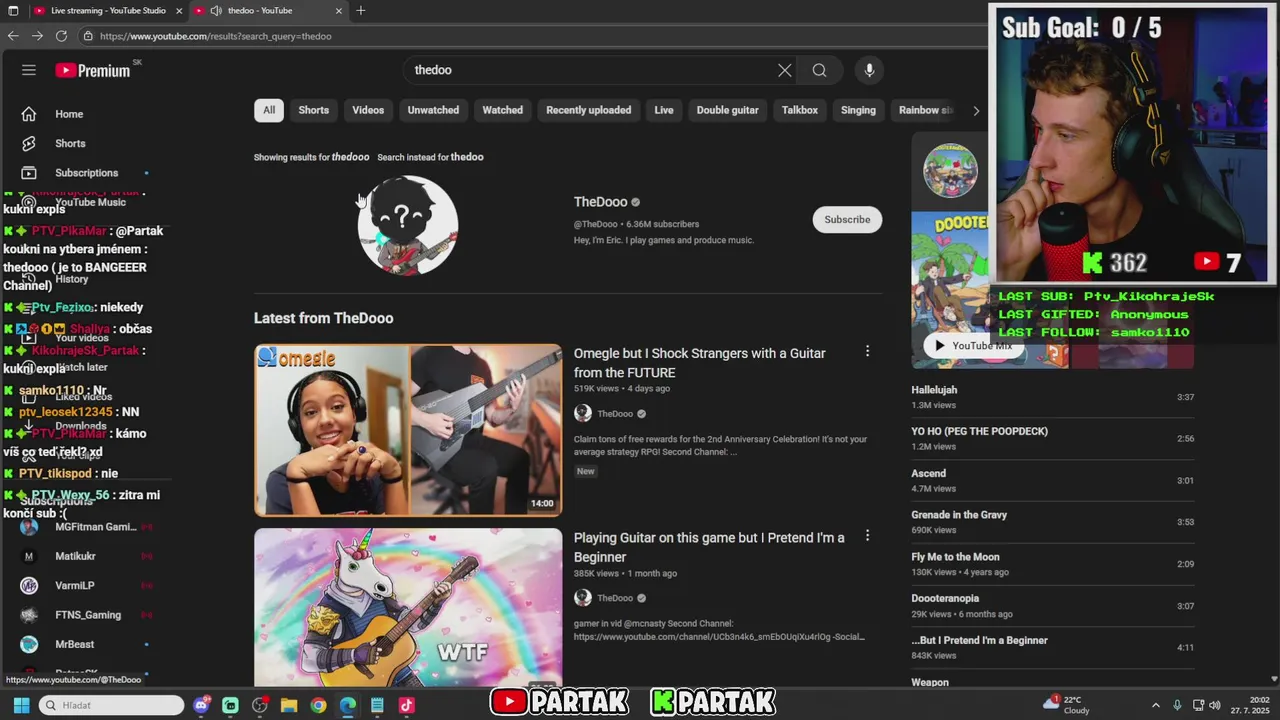Click the system tray microphone icon
This screenshot has width=1280, height=720.
pyautogui.click(x=1177, y=705)
